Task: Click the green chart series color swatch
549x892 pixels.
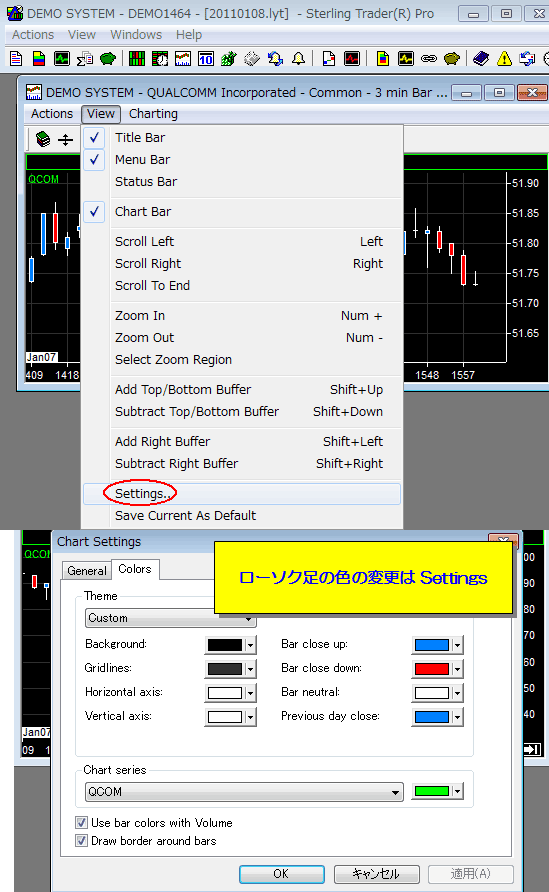Action: click(432, 791)
